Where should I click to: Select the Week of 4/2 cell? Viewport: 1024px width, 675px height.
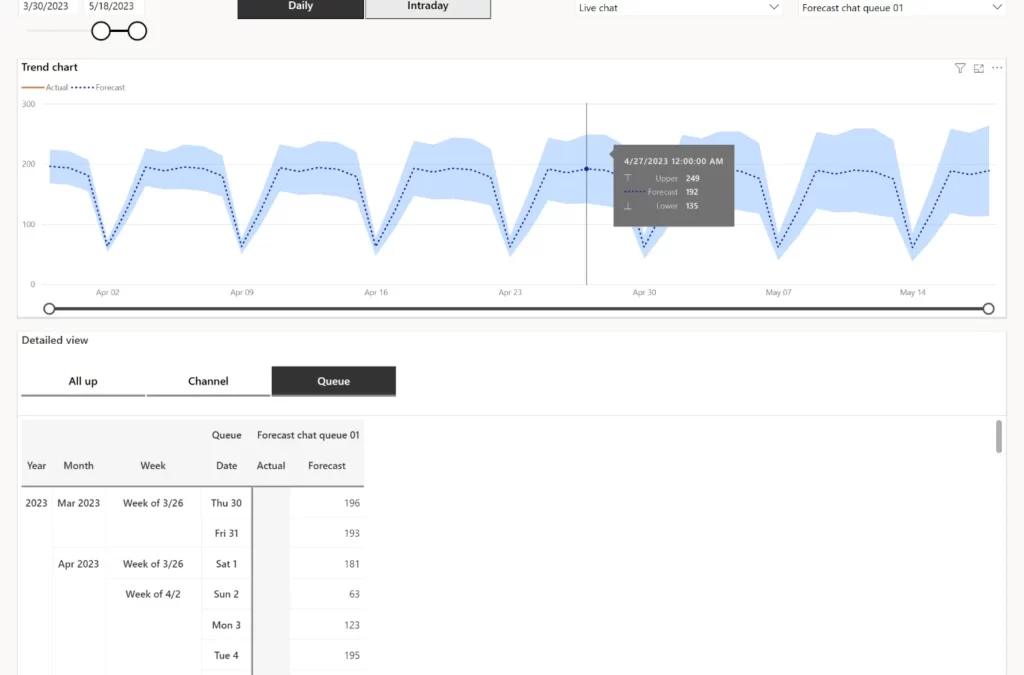153,594
